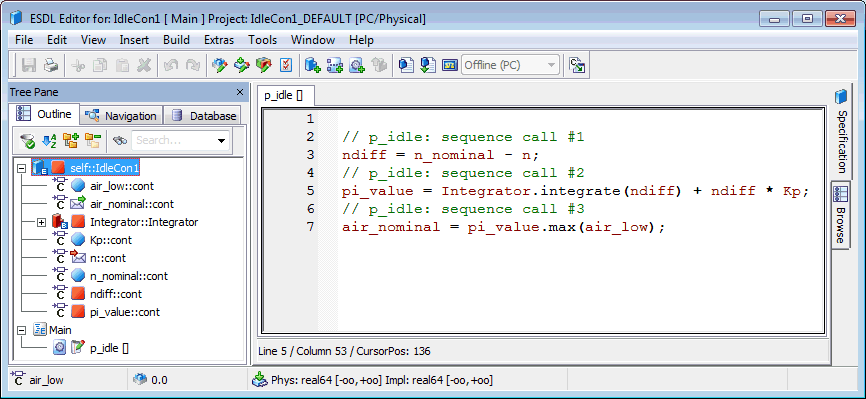Click the filter funnel icon in Outline toolbar
The height and width of the screenshot is (399, 866).
point(27,141)
